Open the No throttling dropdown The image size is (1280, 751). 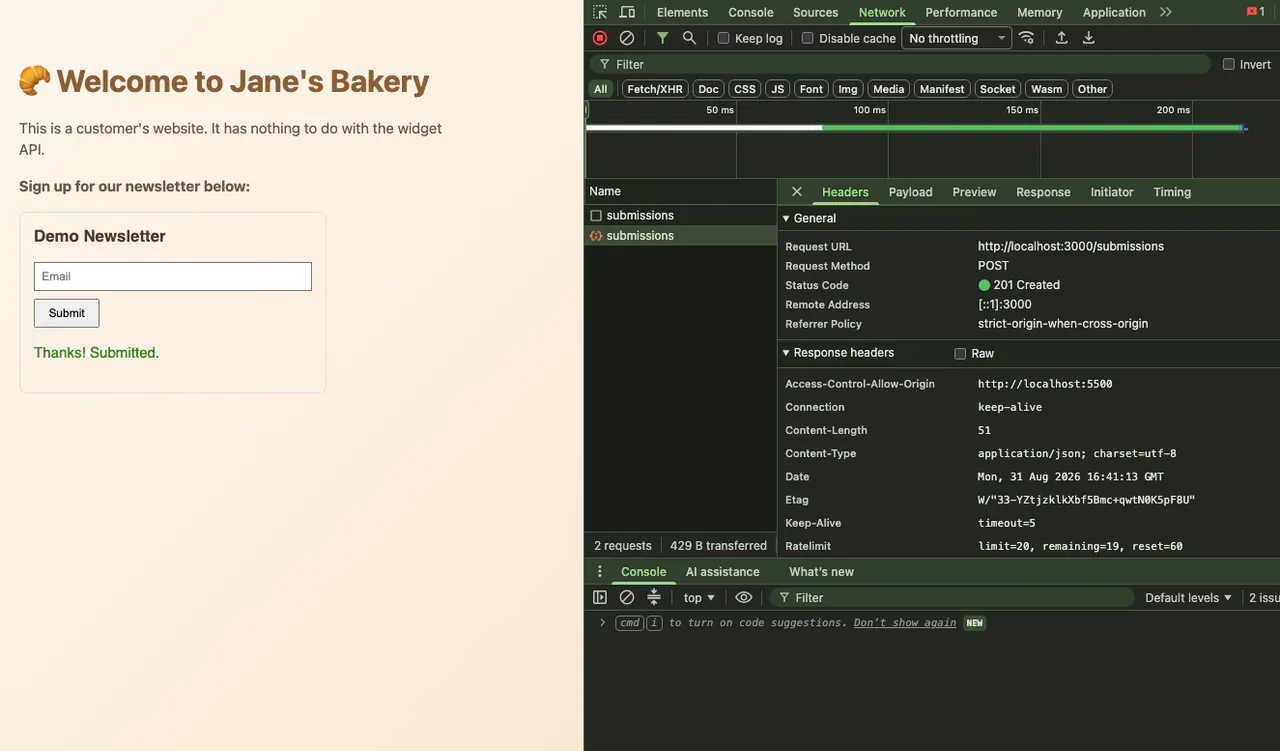click(x=957, y=38)
